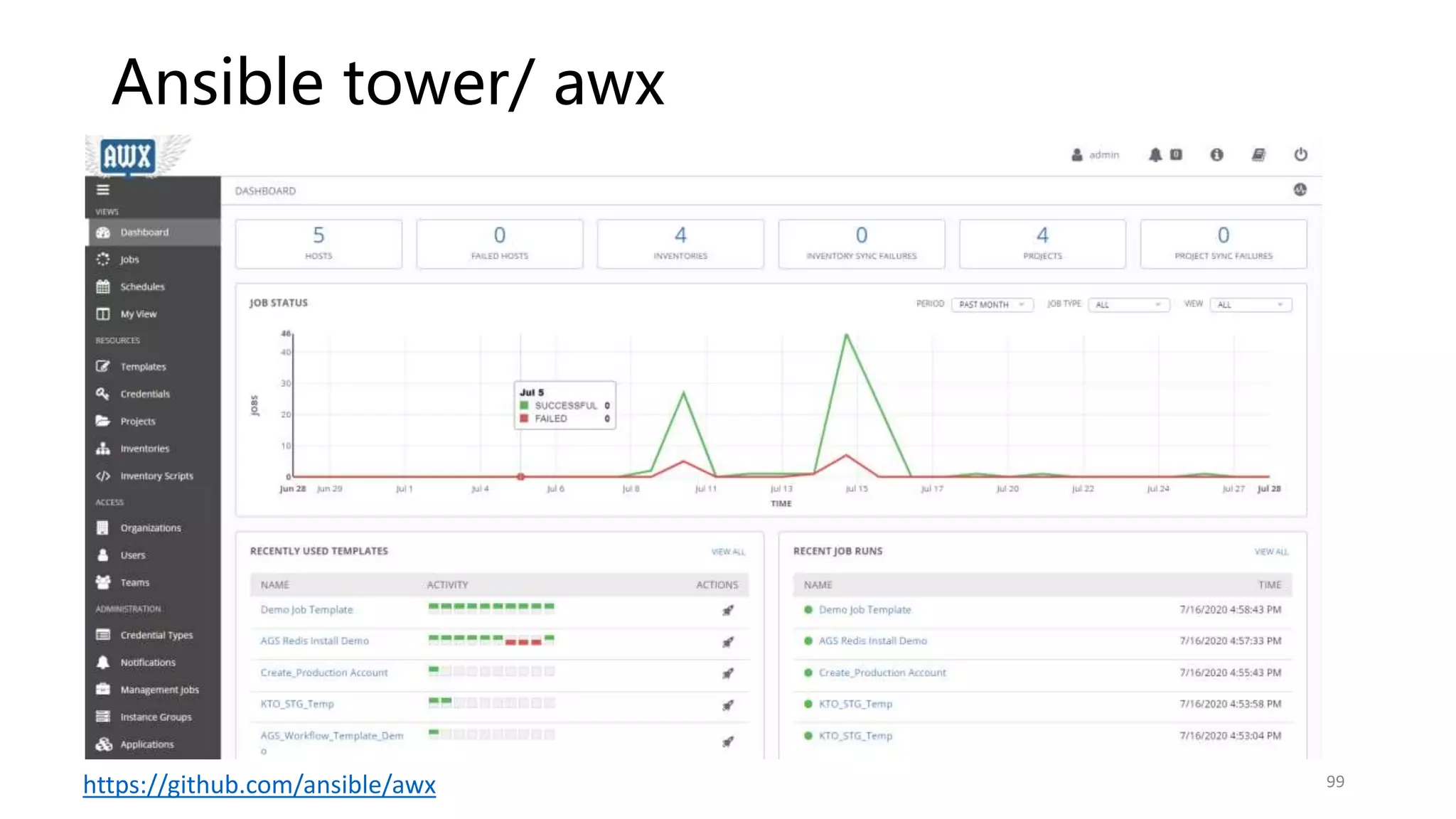Image resolution: width=1456 pixels, height=819 pixels.
Task: Go to Dashboard in sidebar
Action: (x=153, y=232)
